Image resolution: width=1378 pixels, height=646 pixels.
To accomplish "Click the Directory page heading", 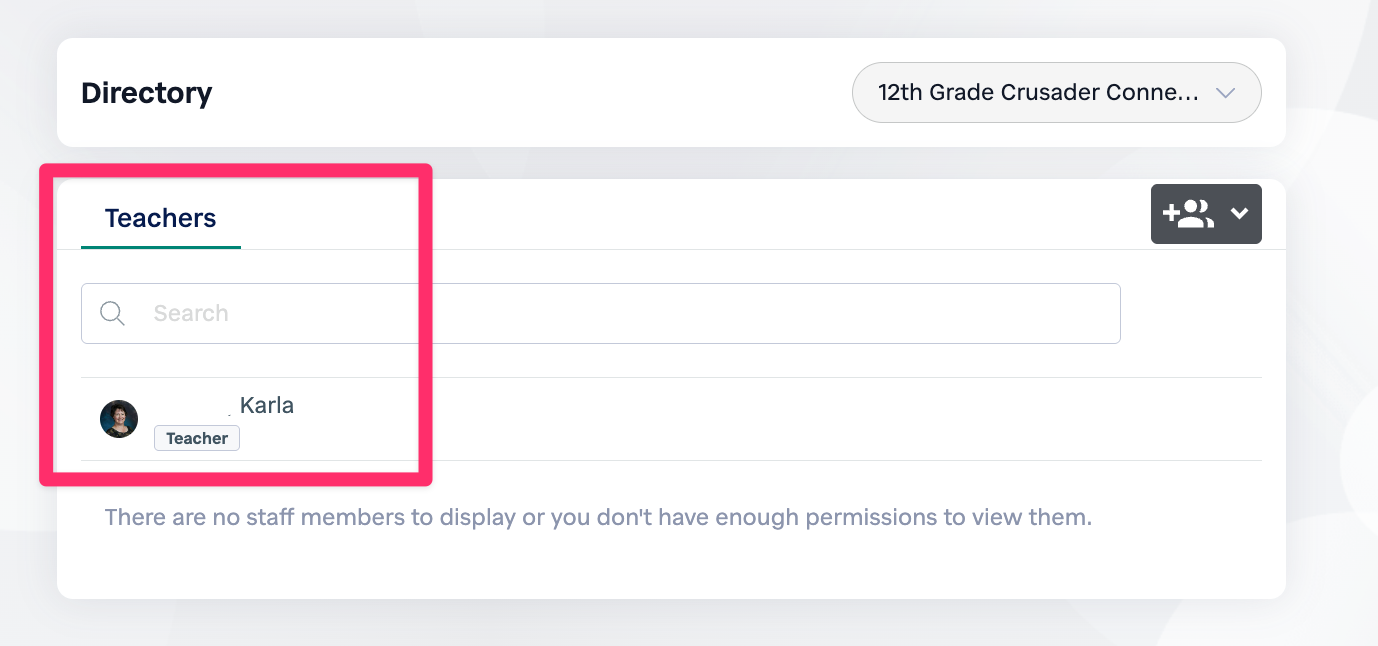I will point(147,93).
